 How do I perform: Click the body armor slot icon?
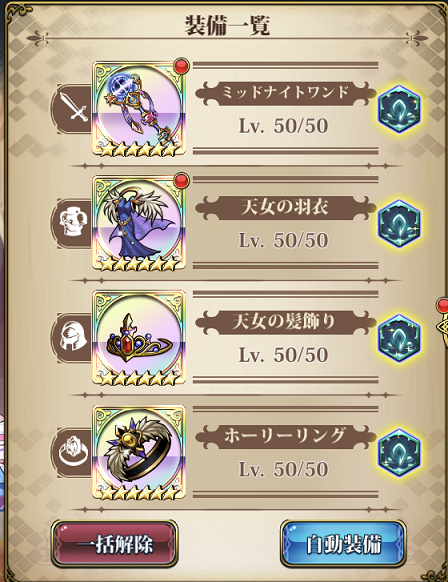point(73,223)
